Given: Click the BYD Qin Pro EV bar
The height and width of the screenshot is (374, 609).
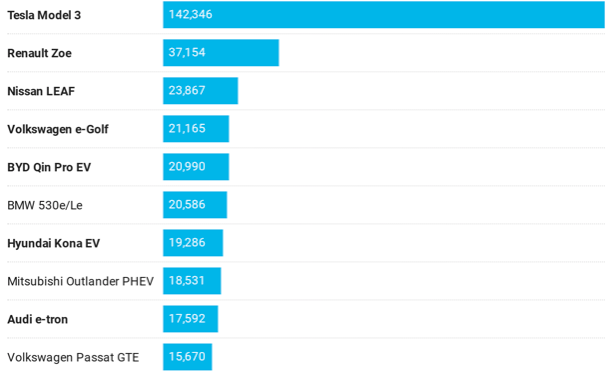Looking at the screenshot, I should (x=196, y=167).
